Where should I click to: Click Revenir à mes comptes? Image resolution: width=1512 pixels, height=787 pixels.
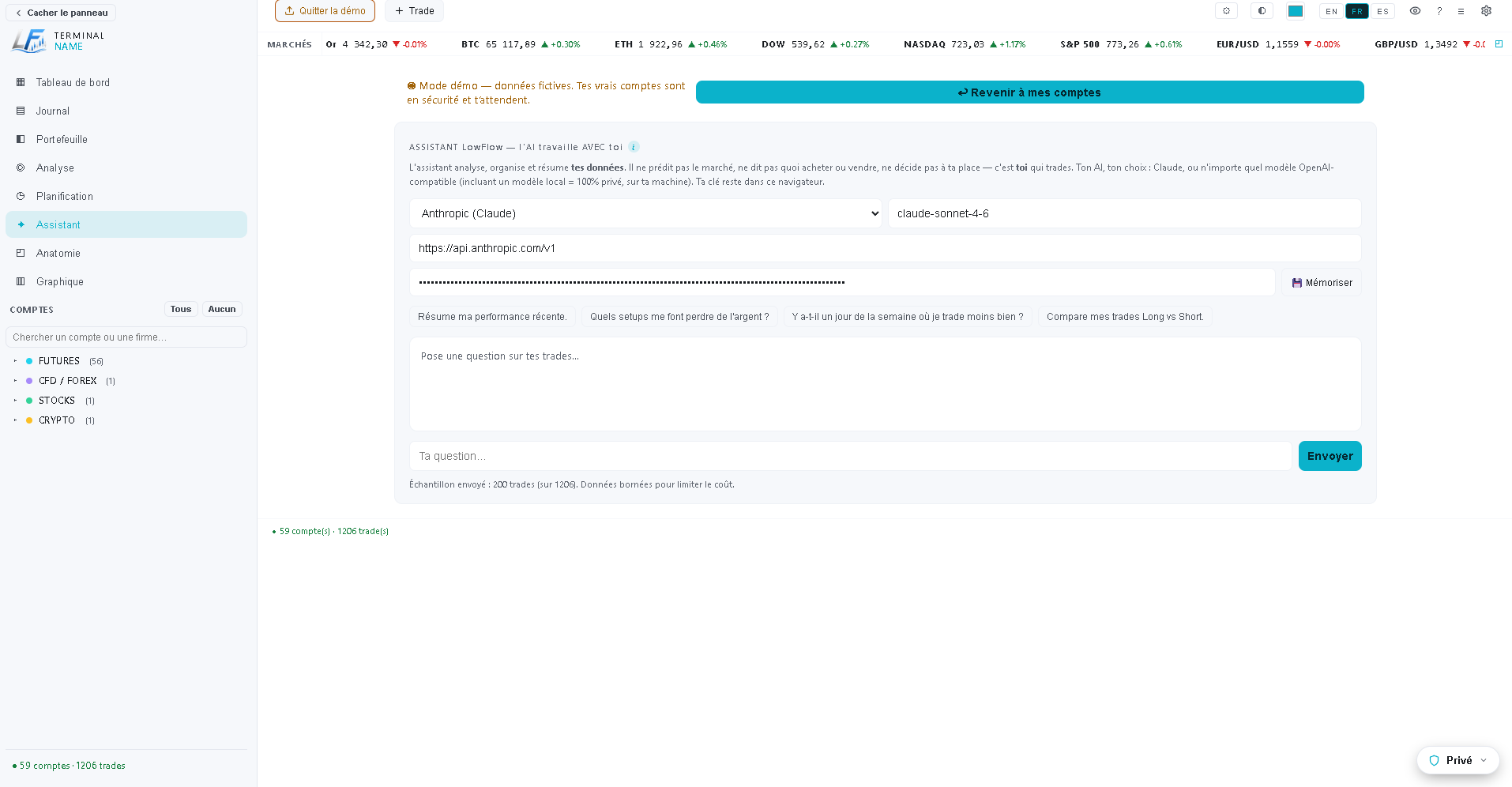(1029, 92)
